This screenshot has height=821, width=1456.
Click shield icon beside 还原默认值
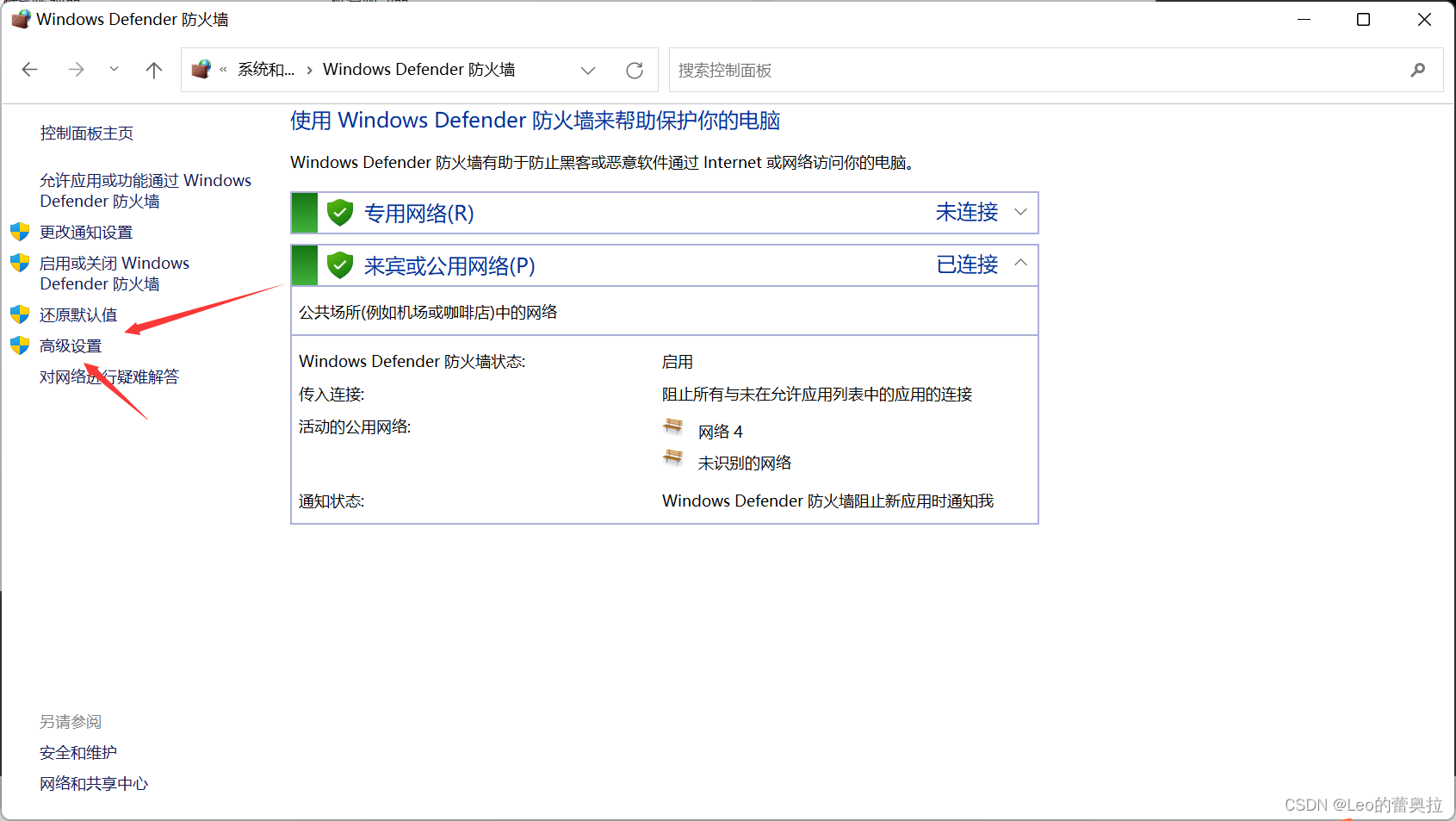tap(20, 314)
